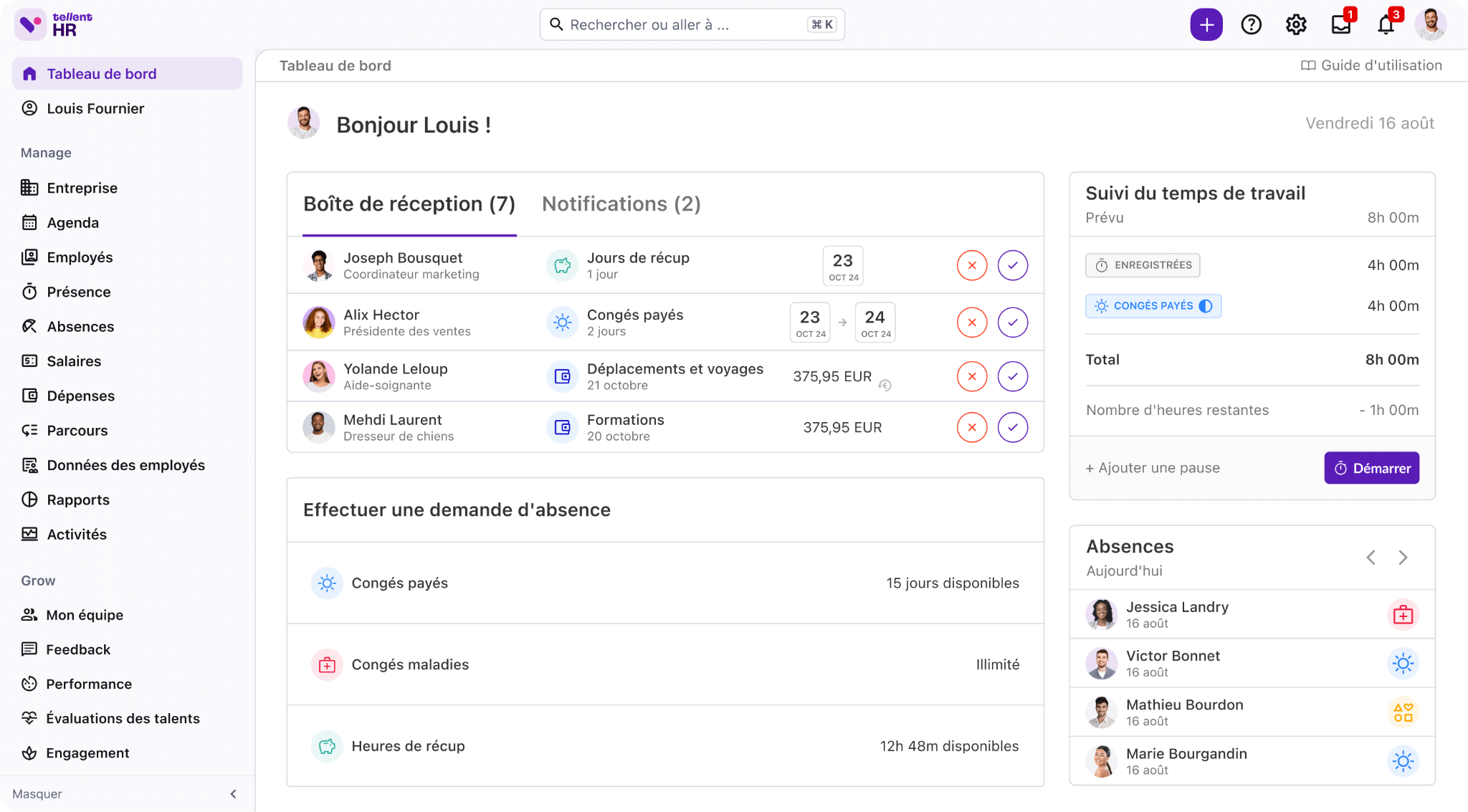
Task: Open the inbox tray icon
Action: click(1340, 25)
